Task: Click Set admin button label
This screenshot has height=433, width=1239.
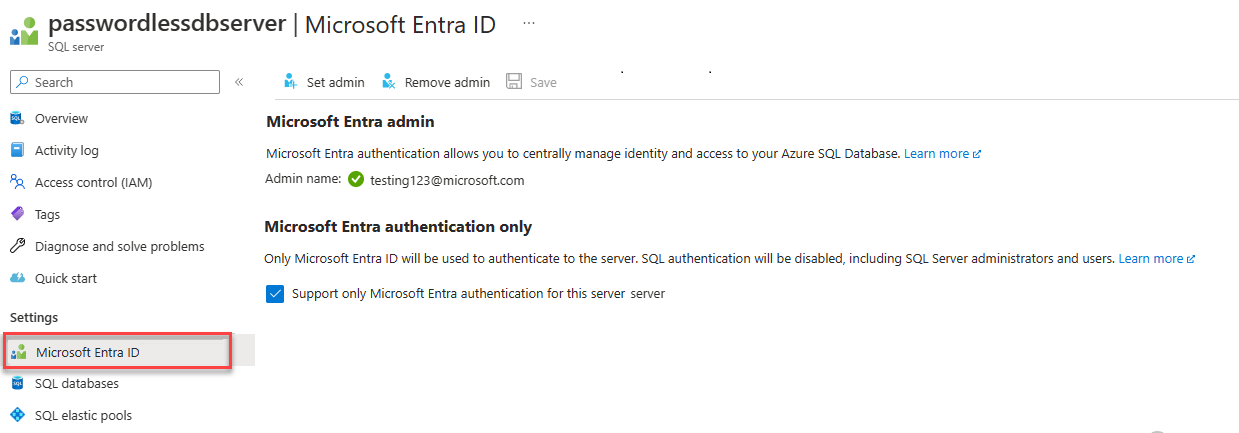Action: pyautogui.click(x=335, y=82)
